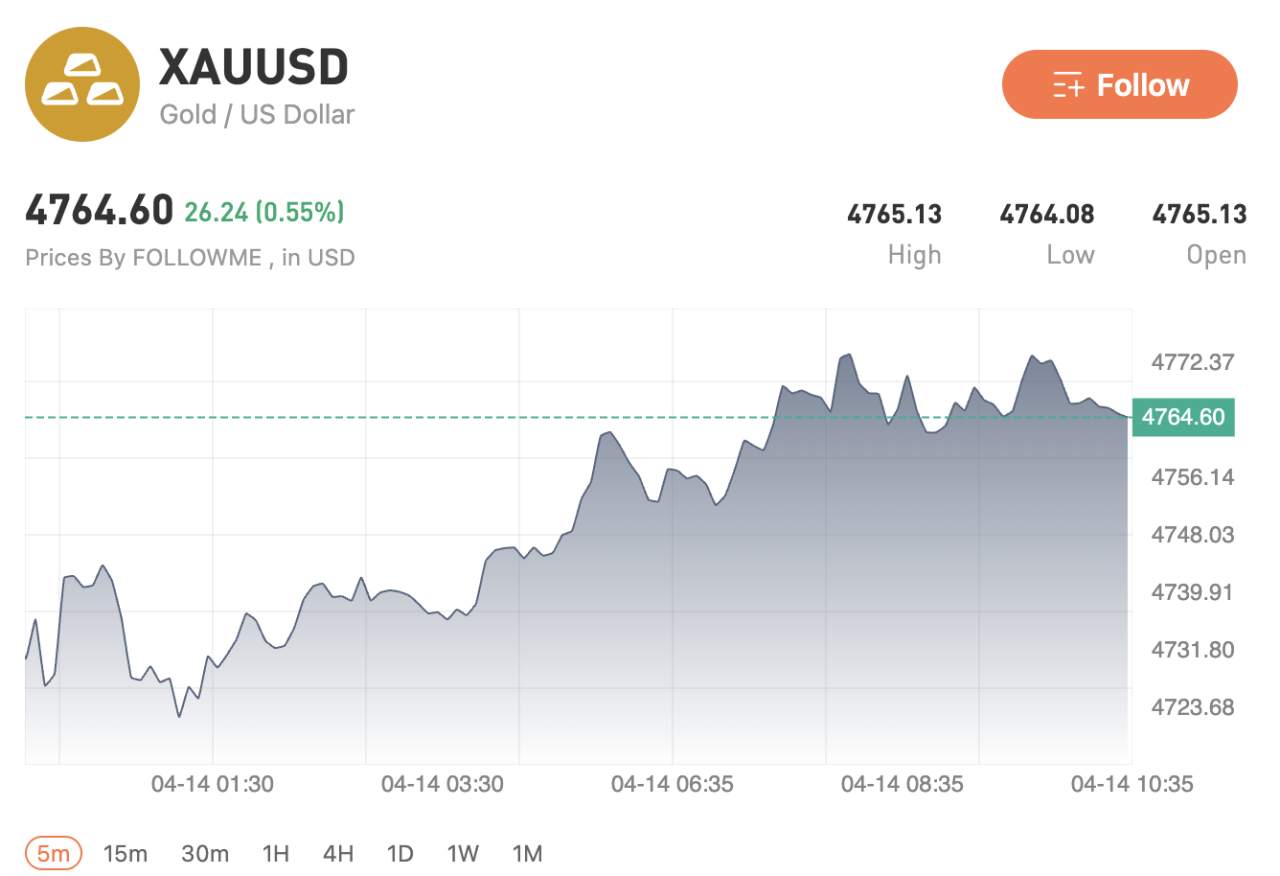Click the 04-14 06:35 time axis label
Screen dimensions: 1280x876
[x=672, y=784]
